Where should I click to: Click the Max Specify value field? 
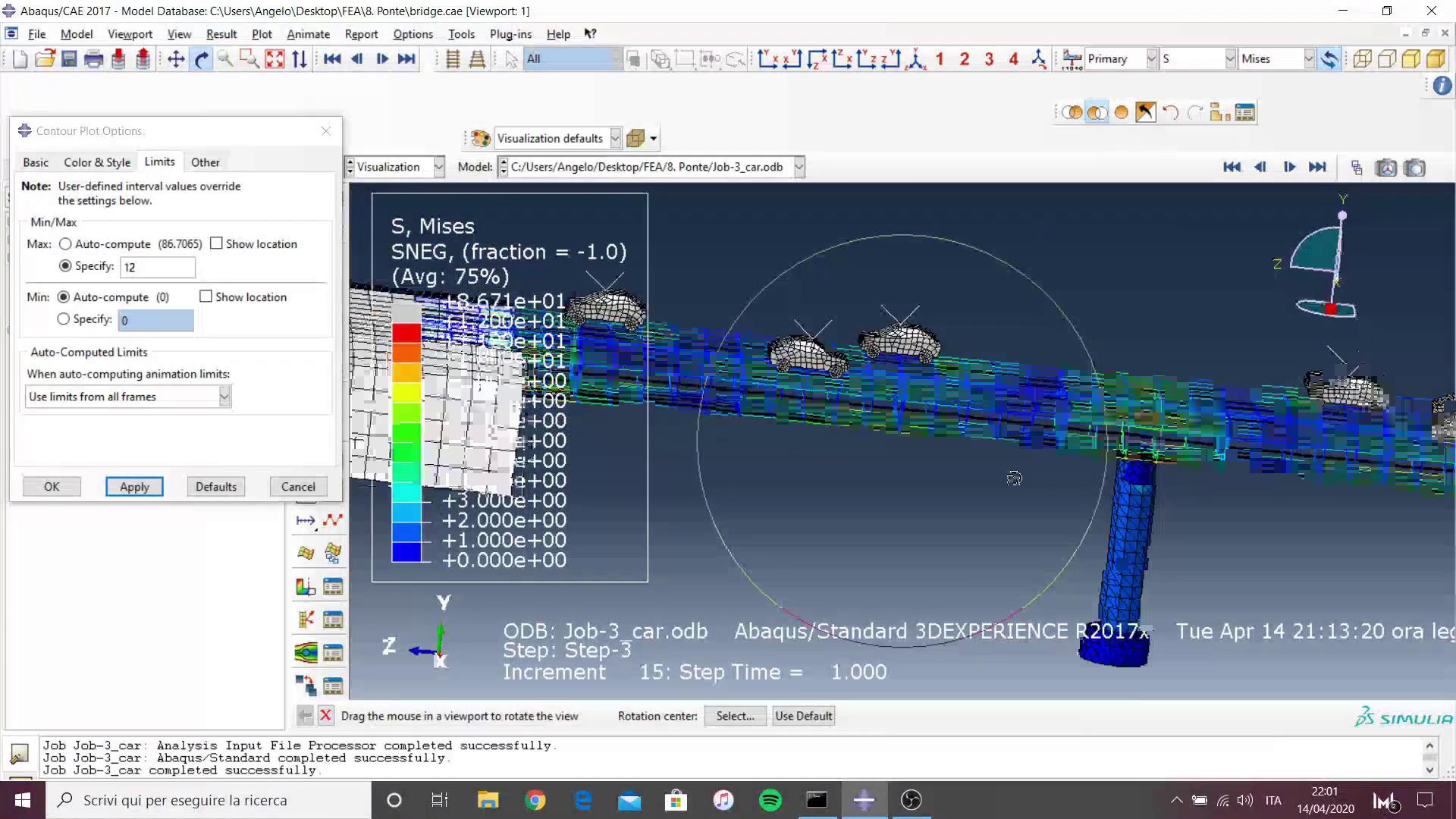(158, 267)
